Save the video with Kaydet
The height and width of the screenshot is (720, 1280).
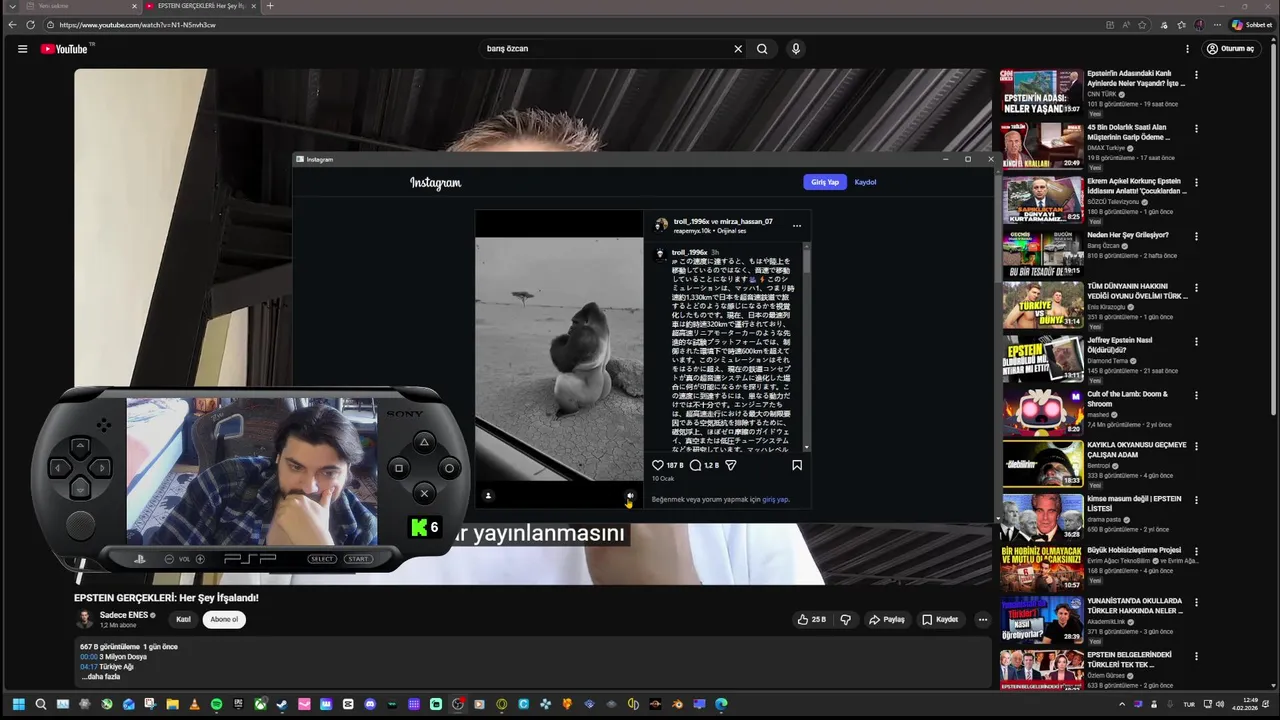pyautogui.click(x=940, y=620)
